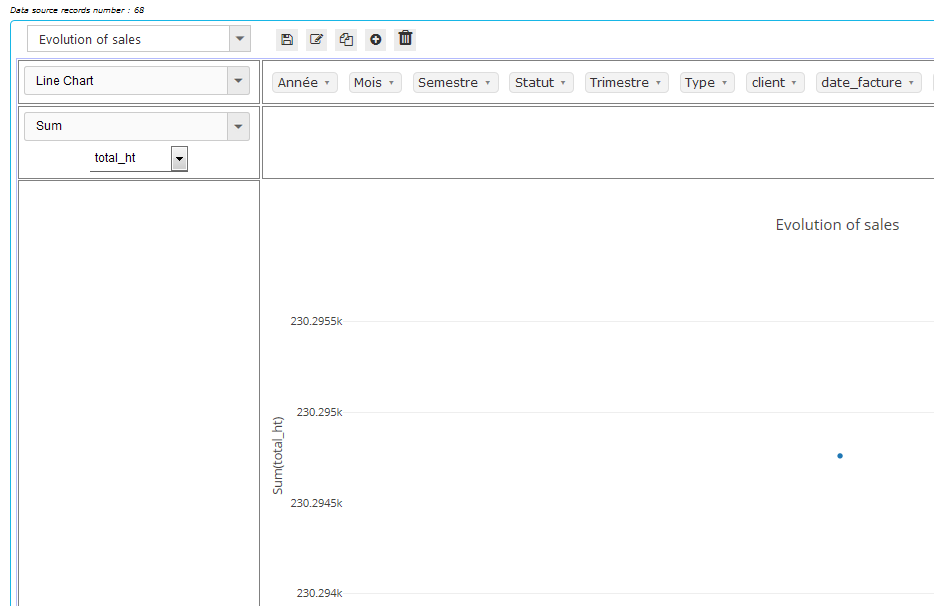Save the Evolution of sales report
This screenshot has width=934, height=606.
click(x=287, y=39)
